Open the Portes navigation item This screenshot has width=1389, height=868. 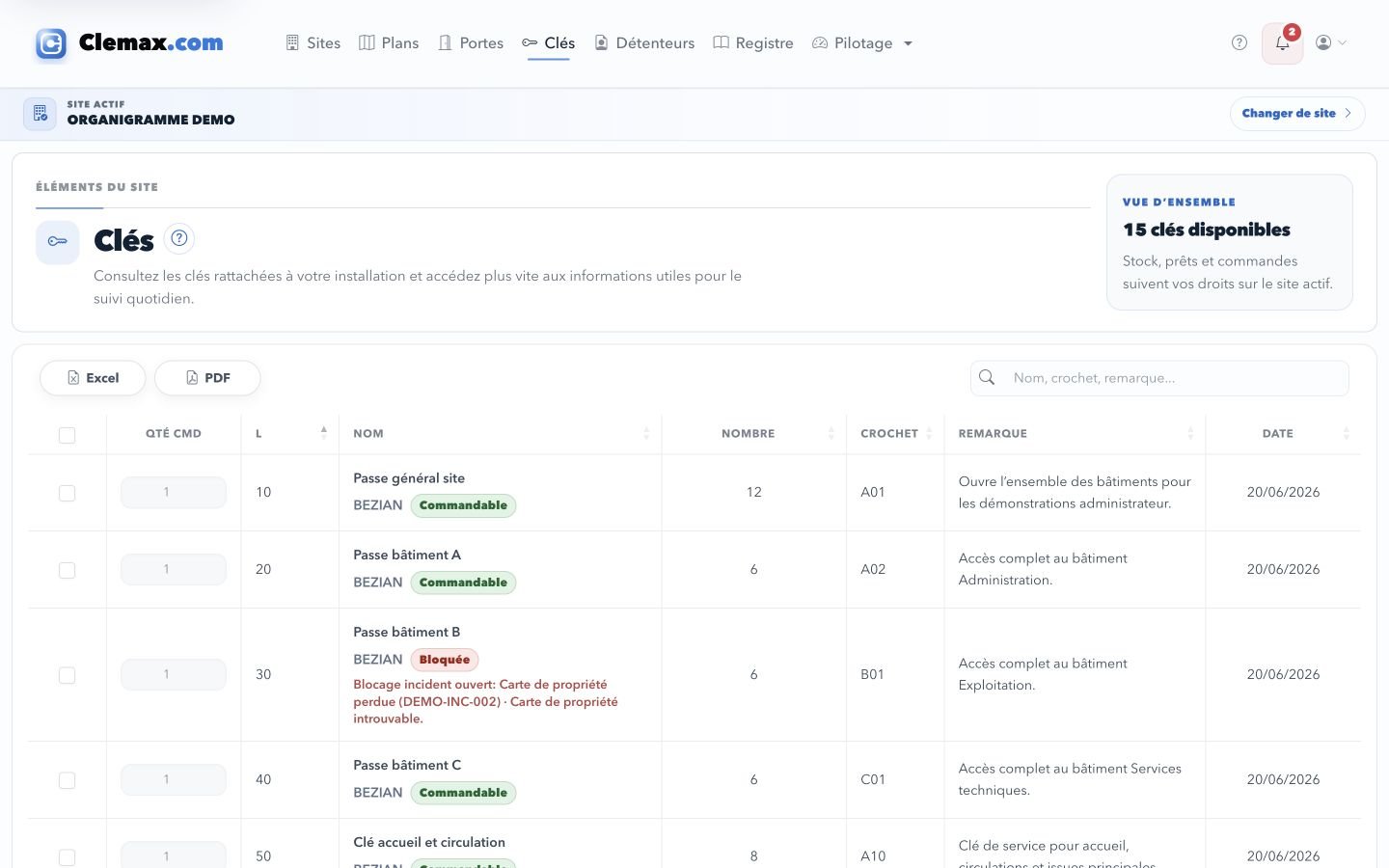point(471,43)
